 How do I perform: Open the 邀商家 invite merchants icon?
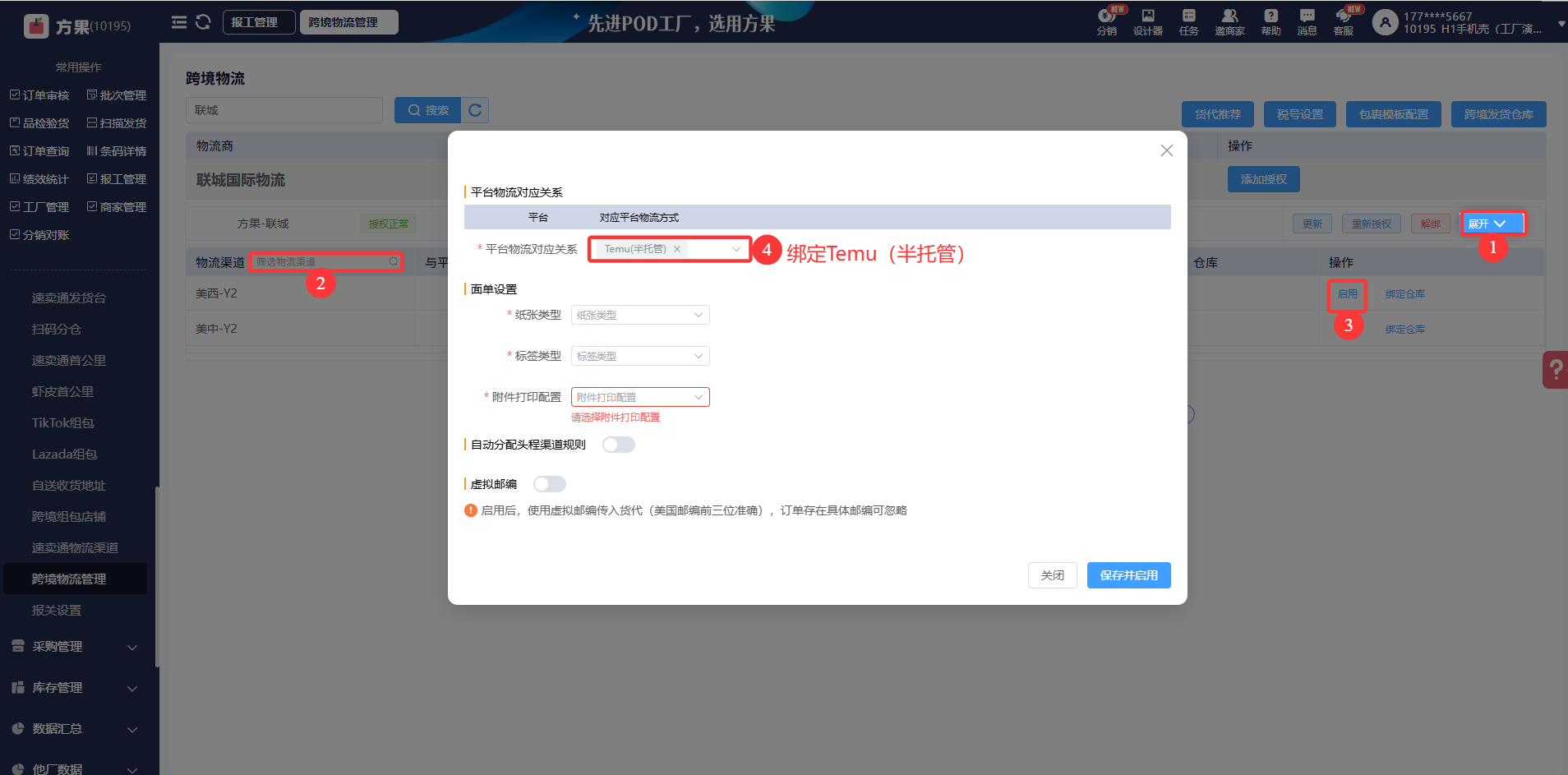pyautogui.click(x=1230, y=21)
